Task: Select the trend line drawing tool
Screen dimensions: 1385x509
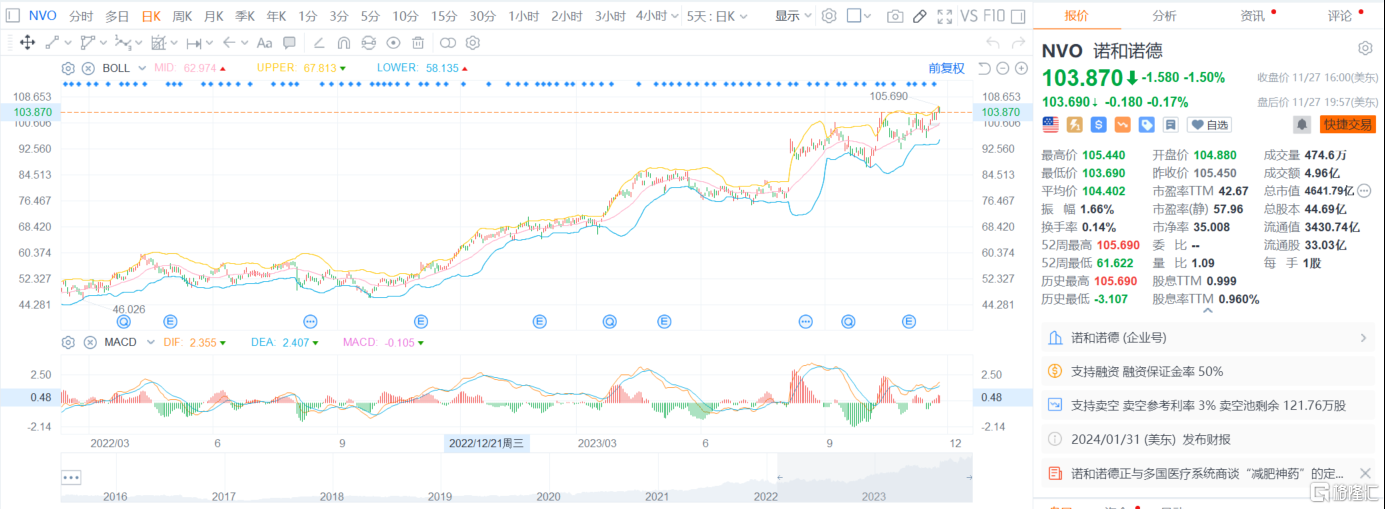Action: coord(52,42)
